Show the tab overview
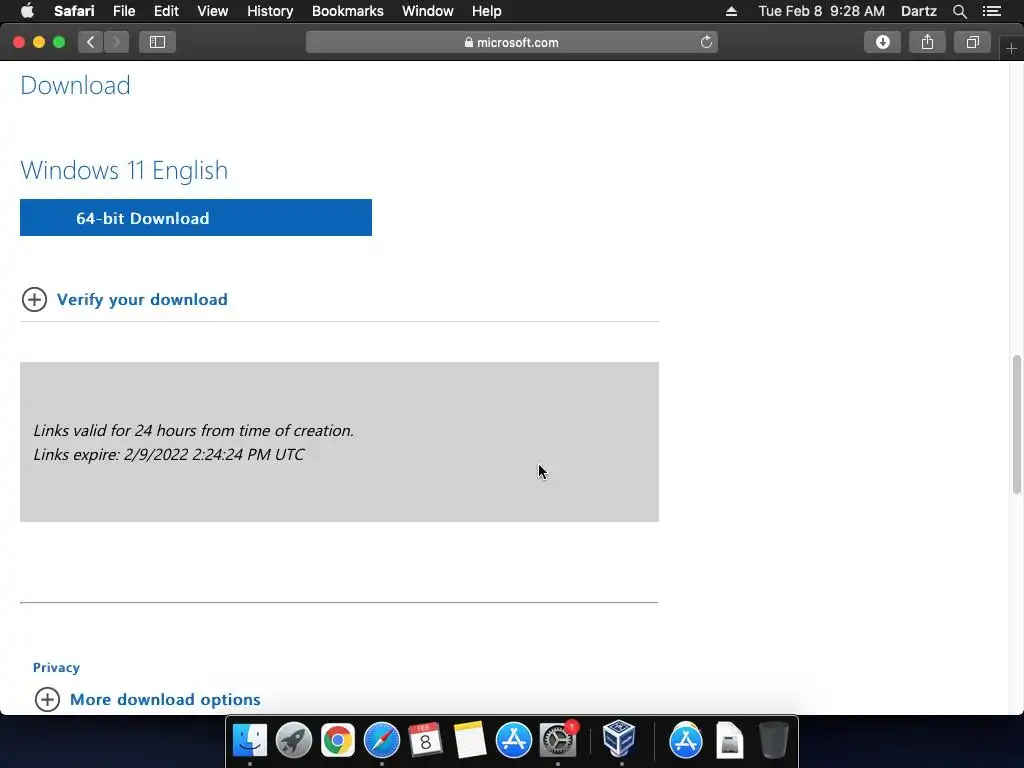This screenshot has height=768, width=1024. tap(972, 42)
